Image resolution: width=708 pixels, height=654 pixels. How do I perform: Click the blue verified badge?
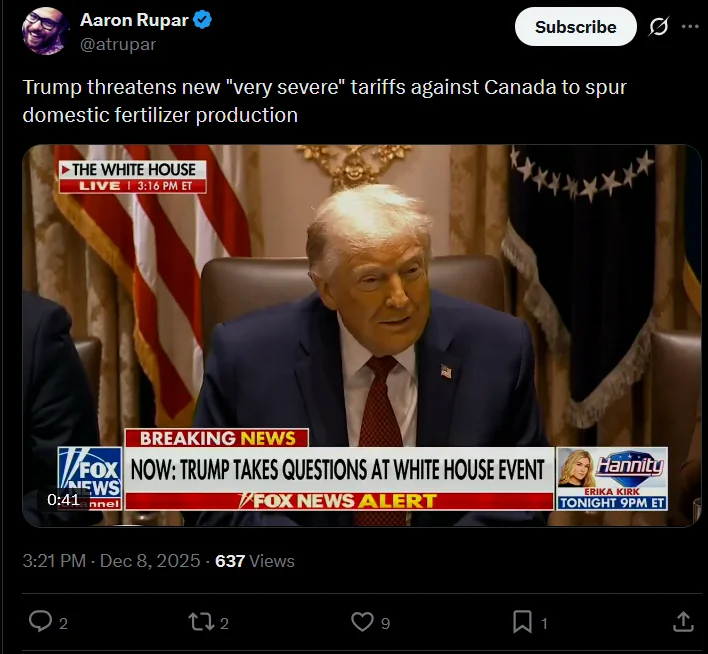pyautogui.click(x=202, y=21)
